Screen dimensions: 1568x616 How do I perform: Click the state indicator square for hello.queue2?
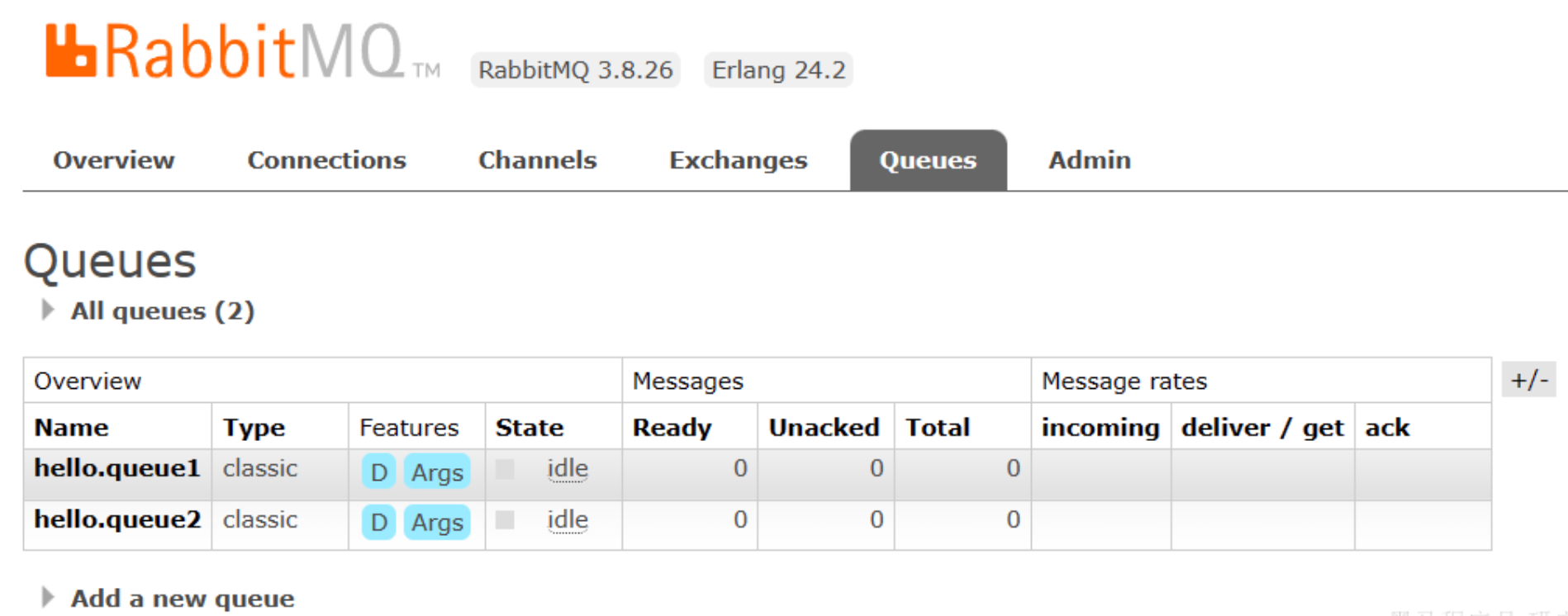pos(505,519)
